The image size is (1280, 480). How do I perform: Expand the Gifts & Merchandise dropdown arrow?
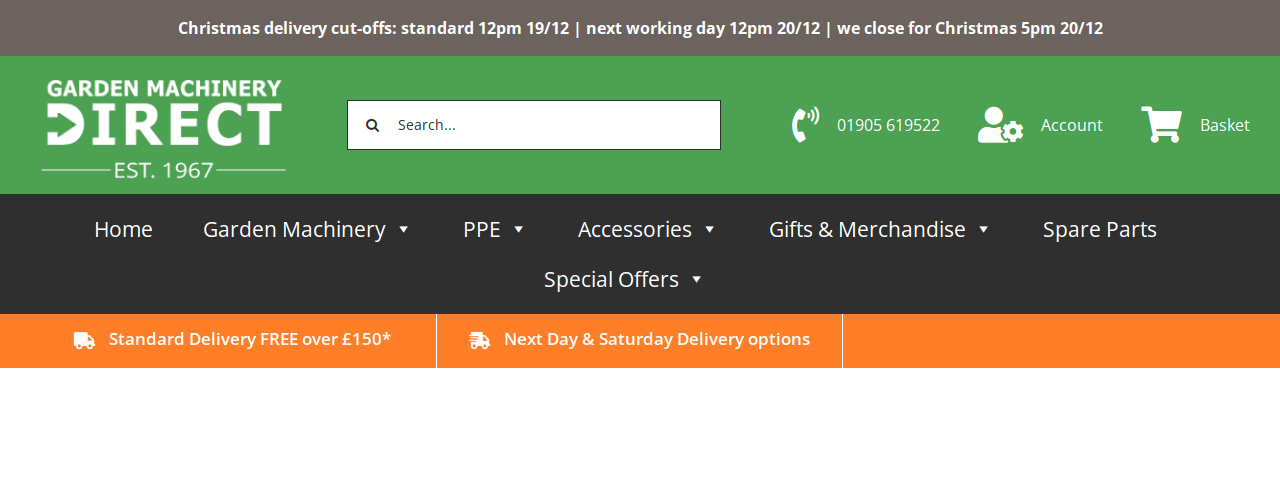(984, 229)
